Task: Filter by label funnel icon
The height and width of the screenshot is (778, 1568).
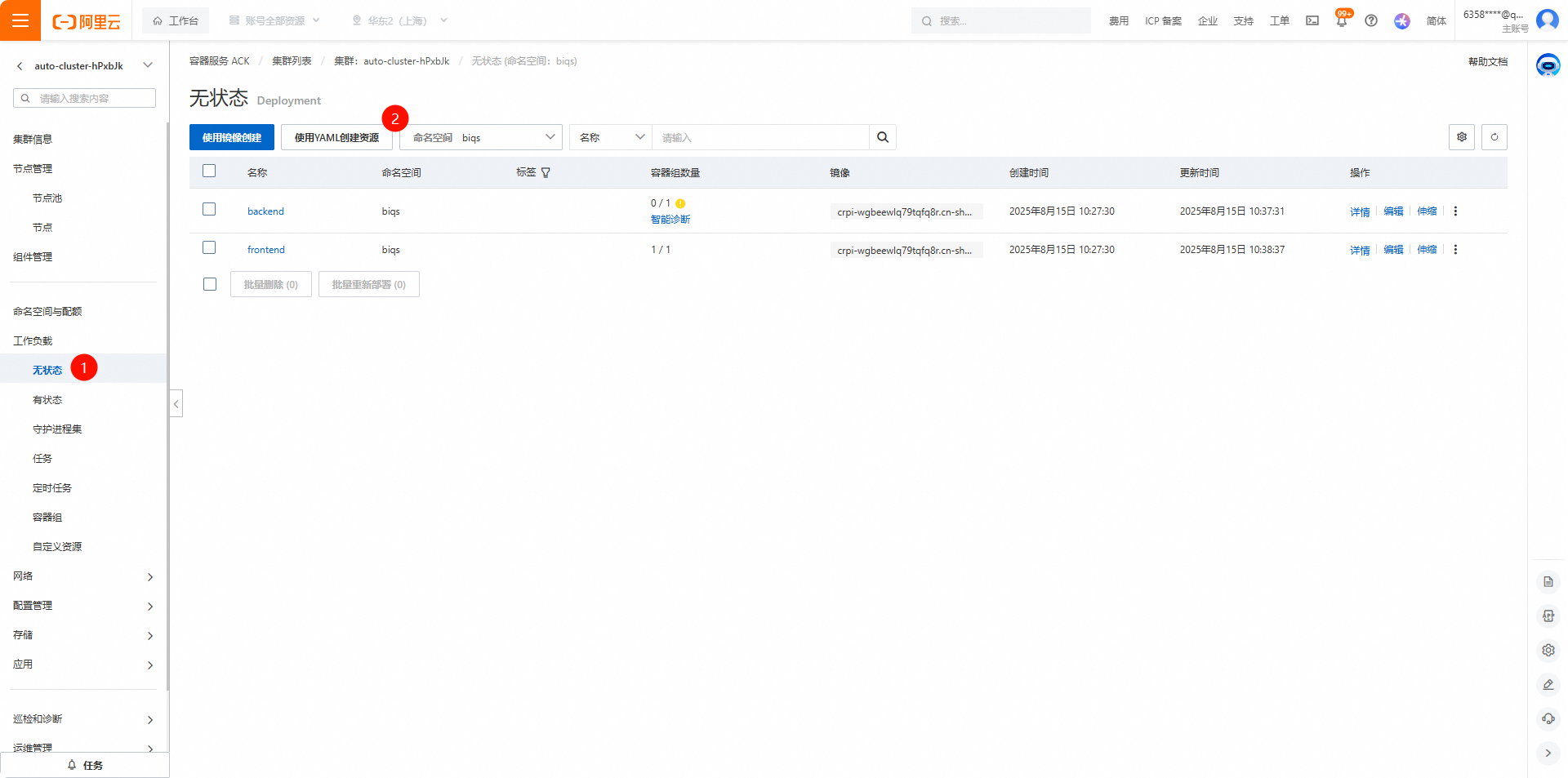Action: click(x=546, y=173)
